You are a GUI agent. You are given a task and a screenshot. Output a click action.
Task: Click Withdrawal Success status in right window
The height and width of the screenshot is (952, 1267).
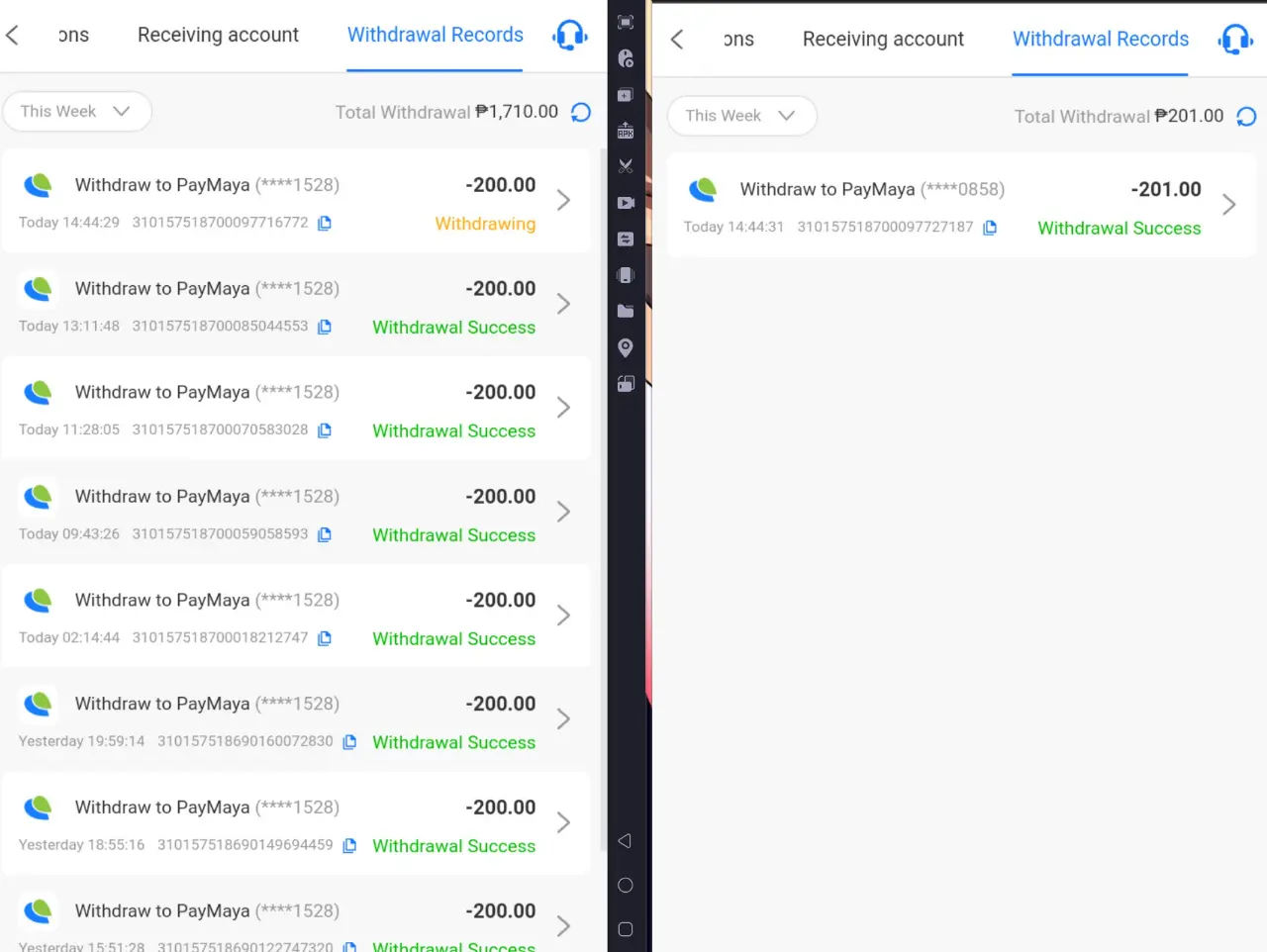(1119, 229)
